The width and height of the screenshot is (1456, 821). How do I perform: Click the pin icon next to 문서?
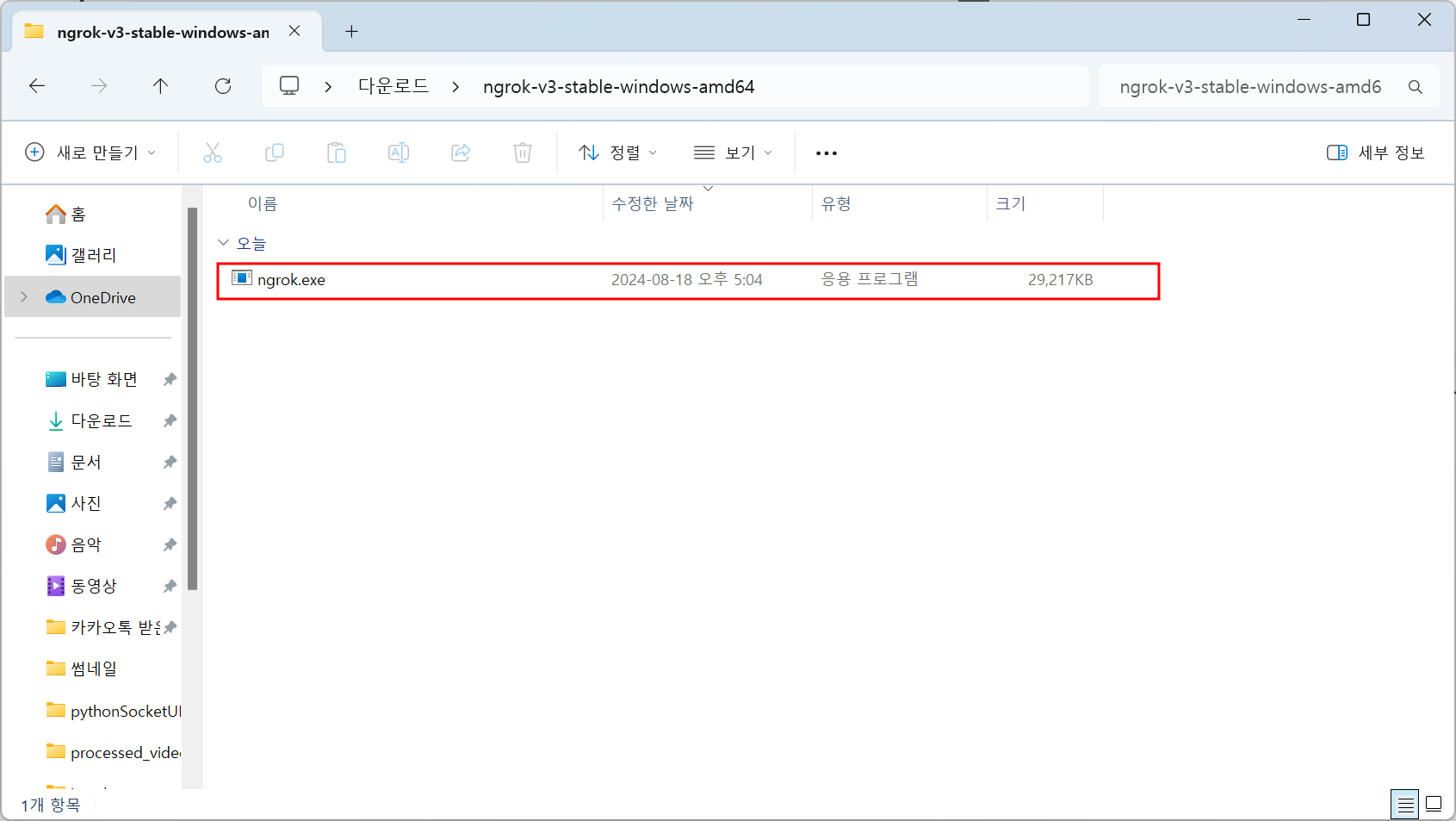tap(170, 462)
